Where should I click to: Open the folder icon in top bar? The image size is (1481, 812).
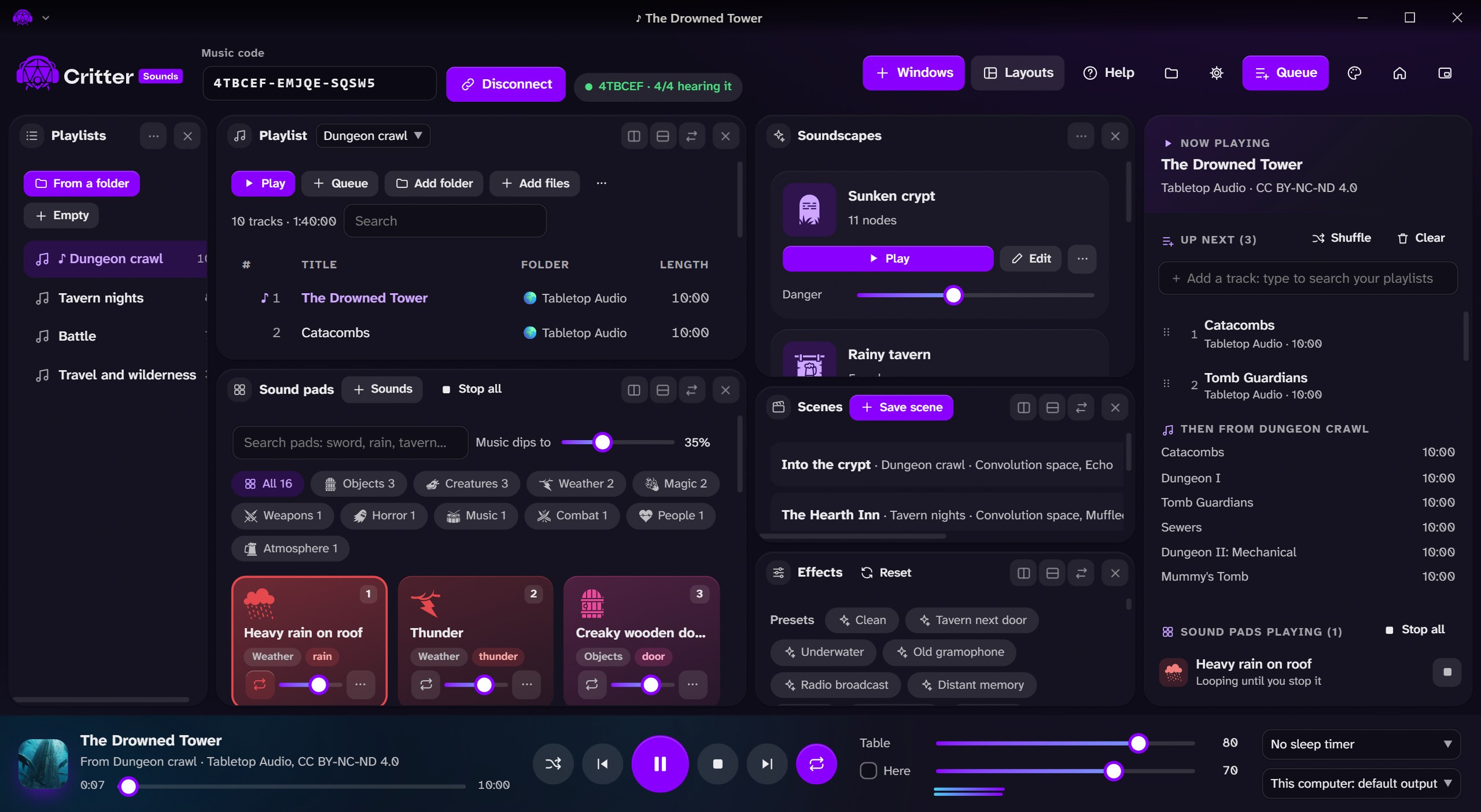tap(1171, 73)
